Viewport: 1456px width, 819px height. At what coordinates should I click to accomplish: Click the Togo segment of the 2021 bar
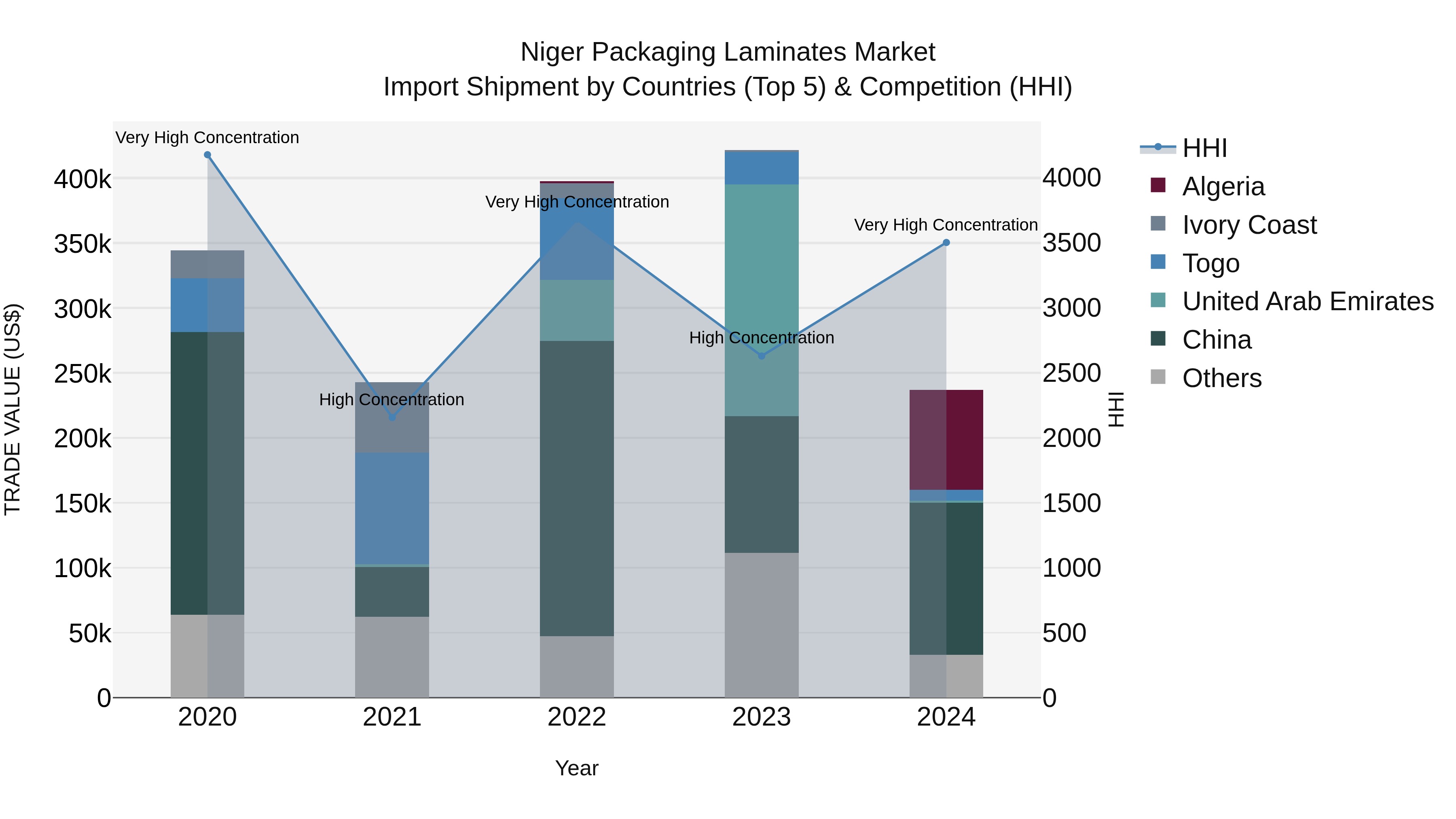(392, 508)
